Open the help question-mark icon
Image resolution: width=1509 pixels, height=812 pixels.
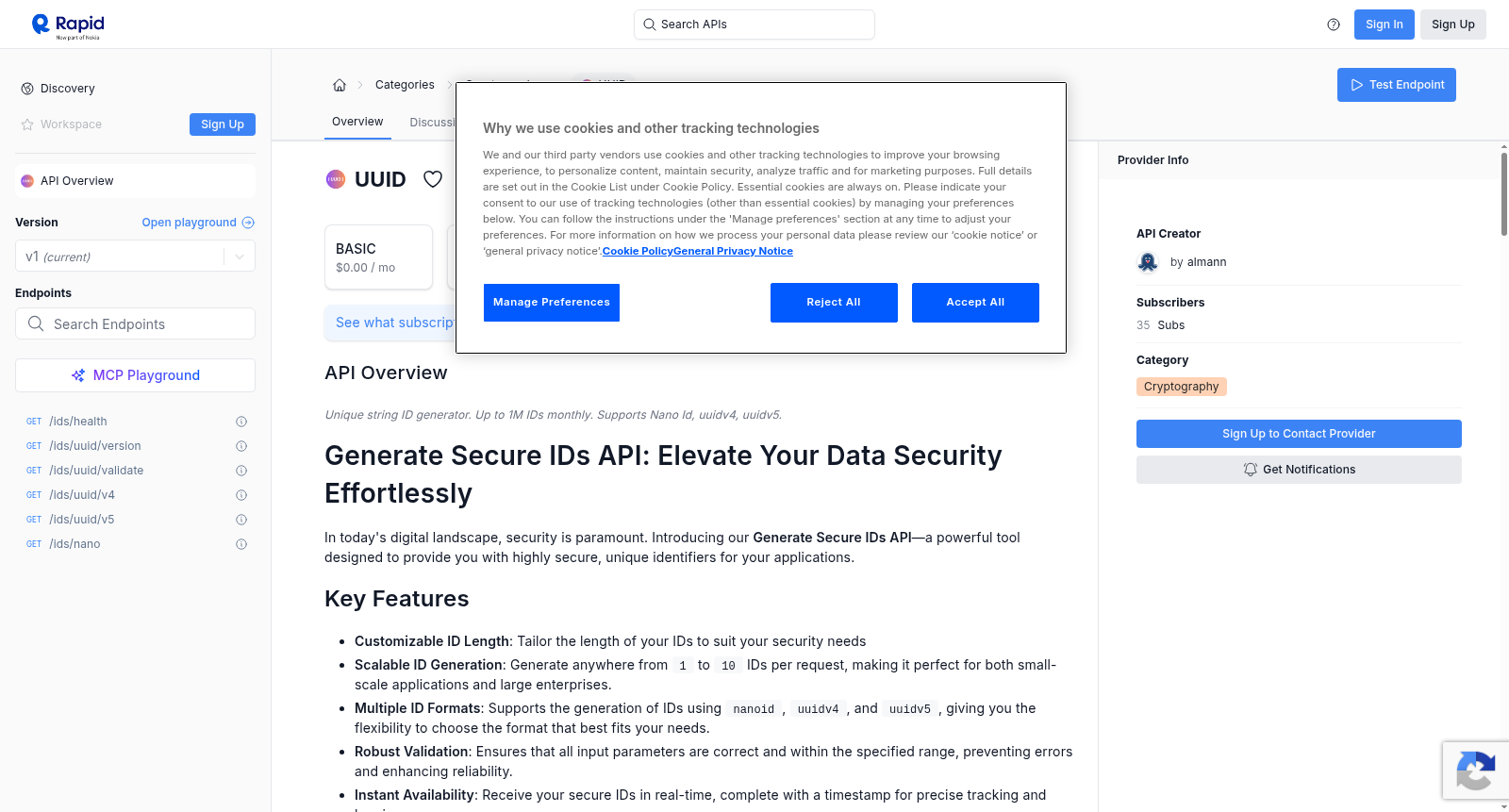tap(1334, 25)
